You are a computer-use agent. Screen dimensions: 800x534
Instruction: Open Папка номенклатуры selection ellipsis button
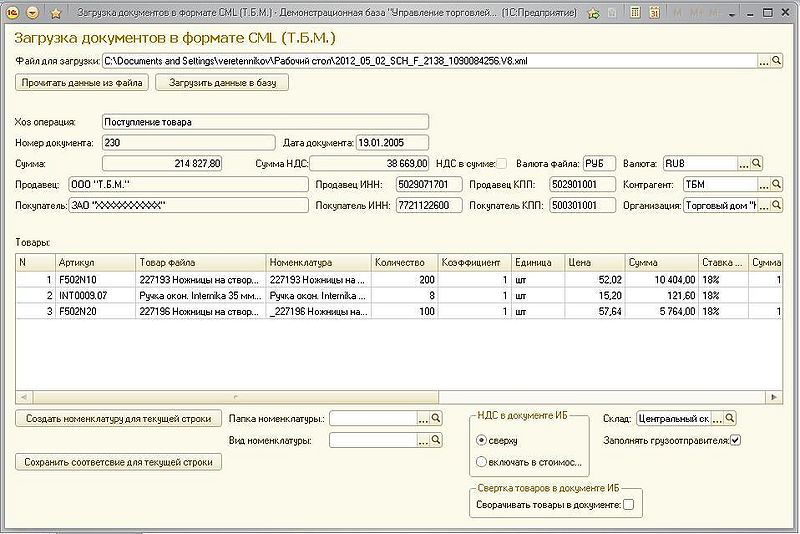pyautogui.click(x=423, y=419)
